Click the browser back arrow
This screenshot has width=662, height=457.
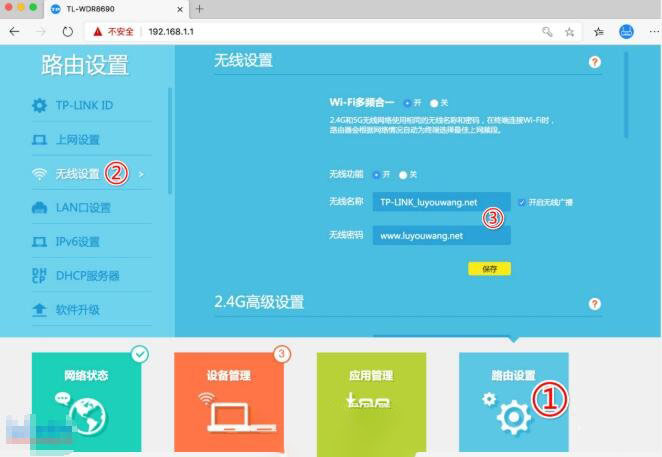[x=14, y=32]
